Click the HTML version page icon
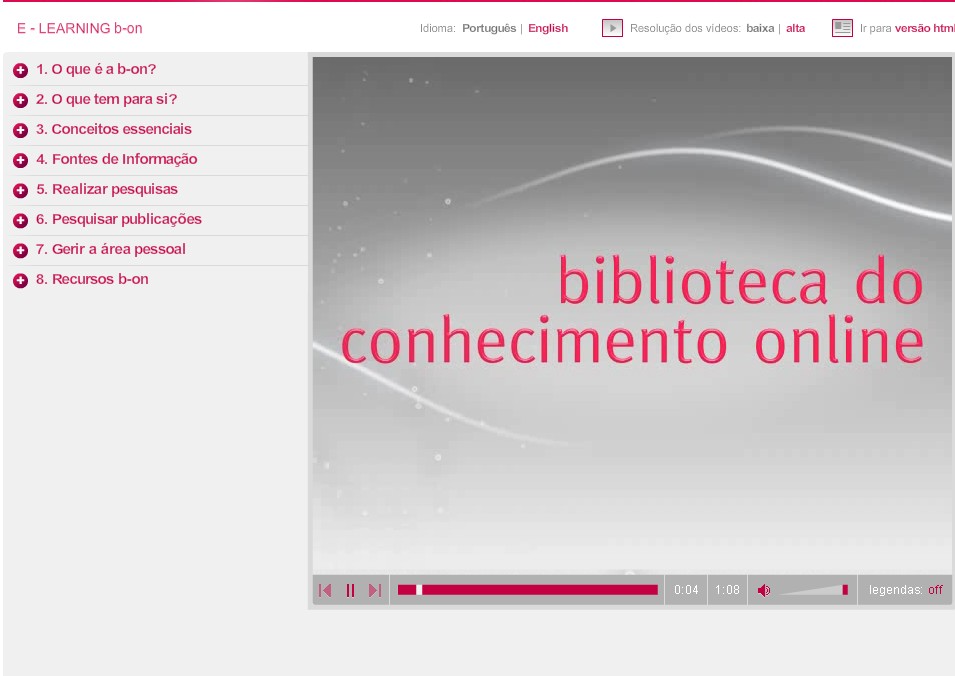 (842, 28)
